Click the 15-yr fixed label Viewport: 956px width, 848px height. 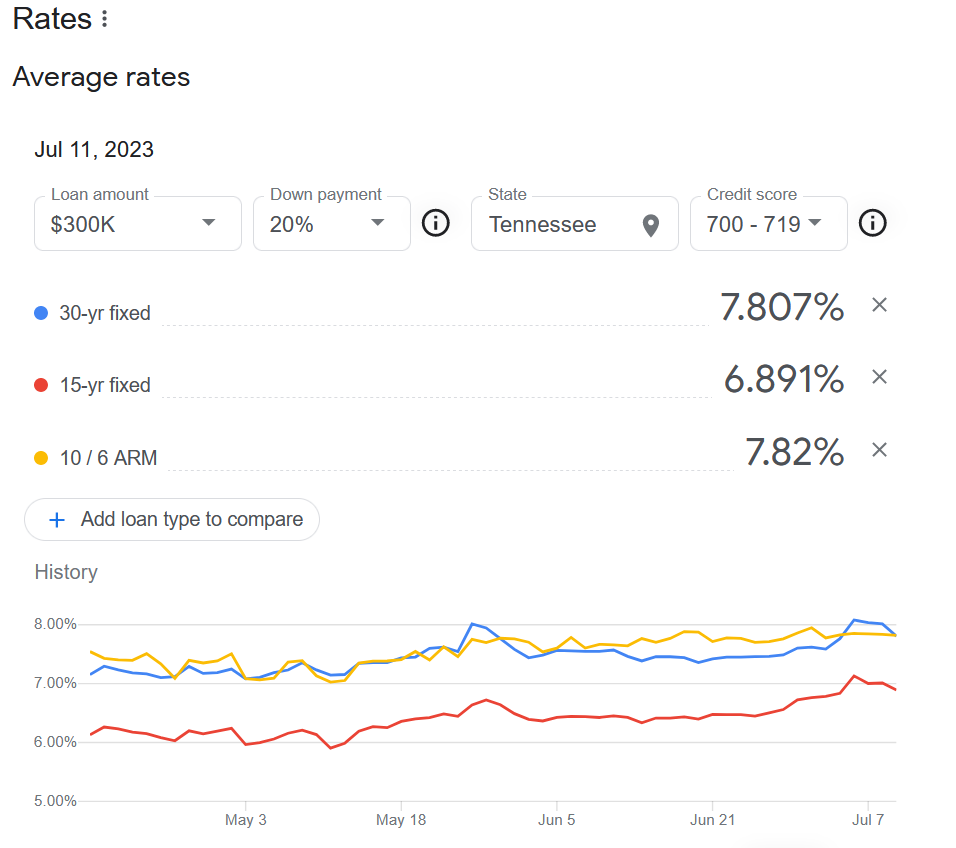pos(105,385)
